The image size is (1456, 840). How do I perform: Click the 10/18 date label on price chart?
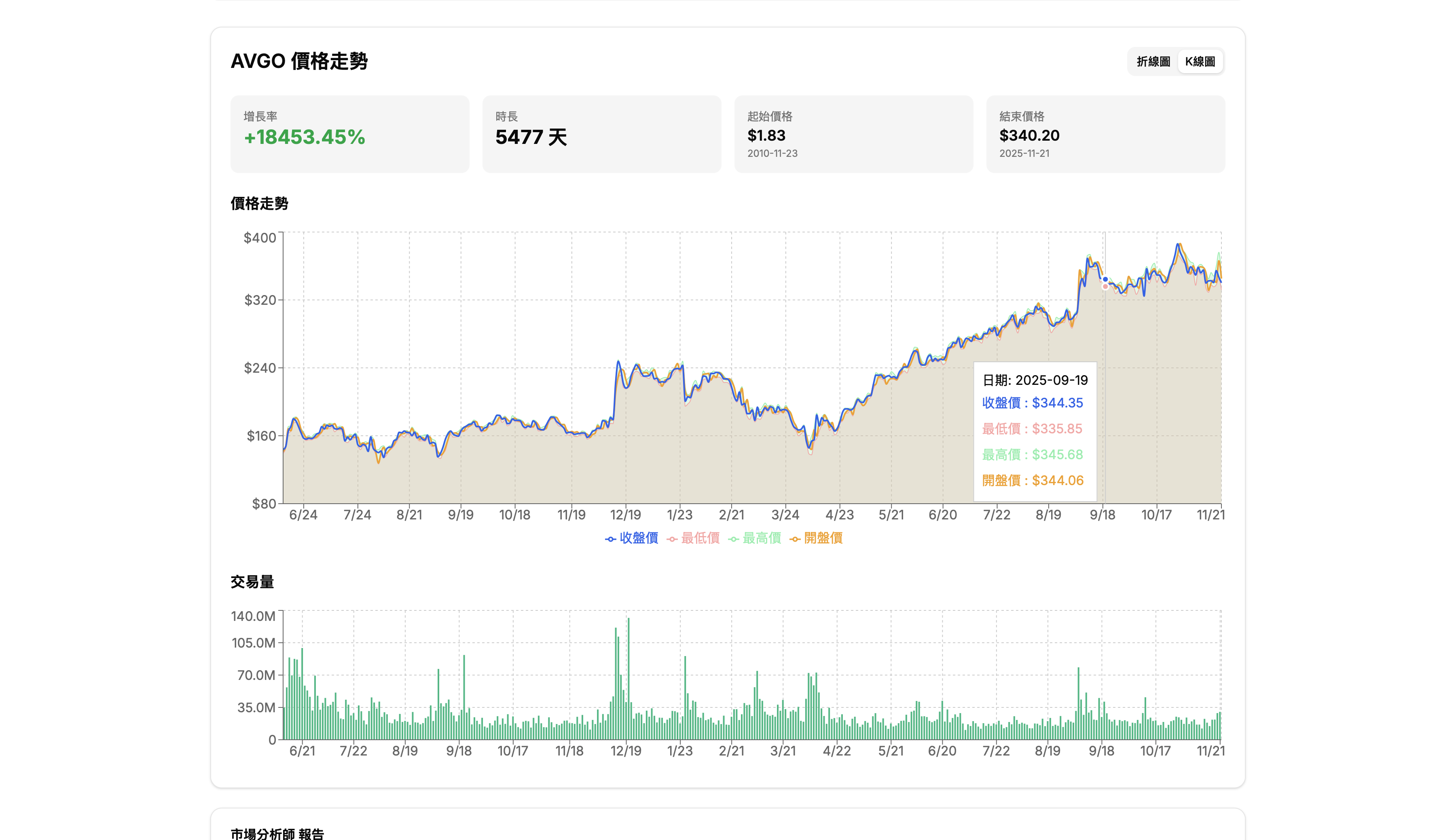pos(514,515)
